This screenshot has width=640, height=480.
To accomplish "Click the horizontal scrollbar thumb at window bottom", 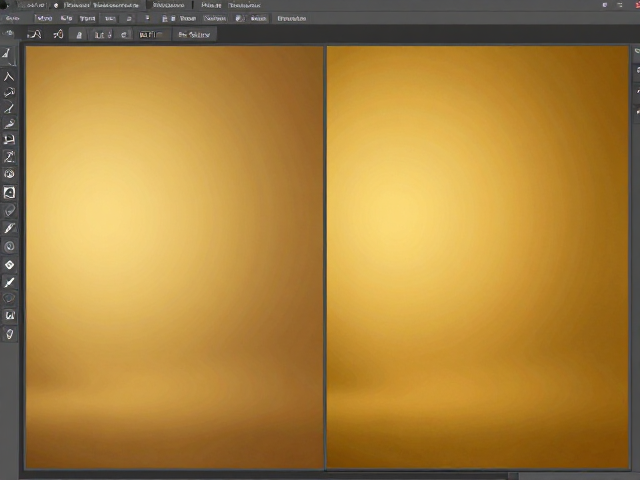I will coord(513,476).
